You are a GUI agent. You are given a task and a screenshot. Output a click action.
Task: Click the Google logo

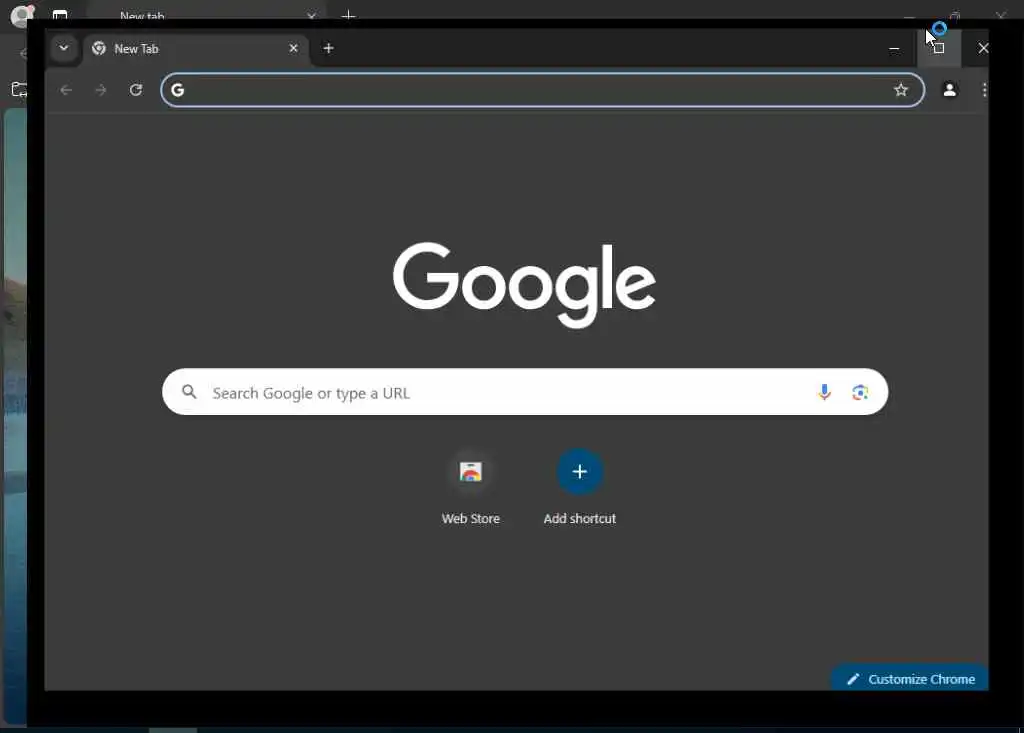[524, 285]
